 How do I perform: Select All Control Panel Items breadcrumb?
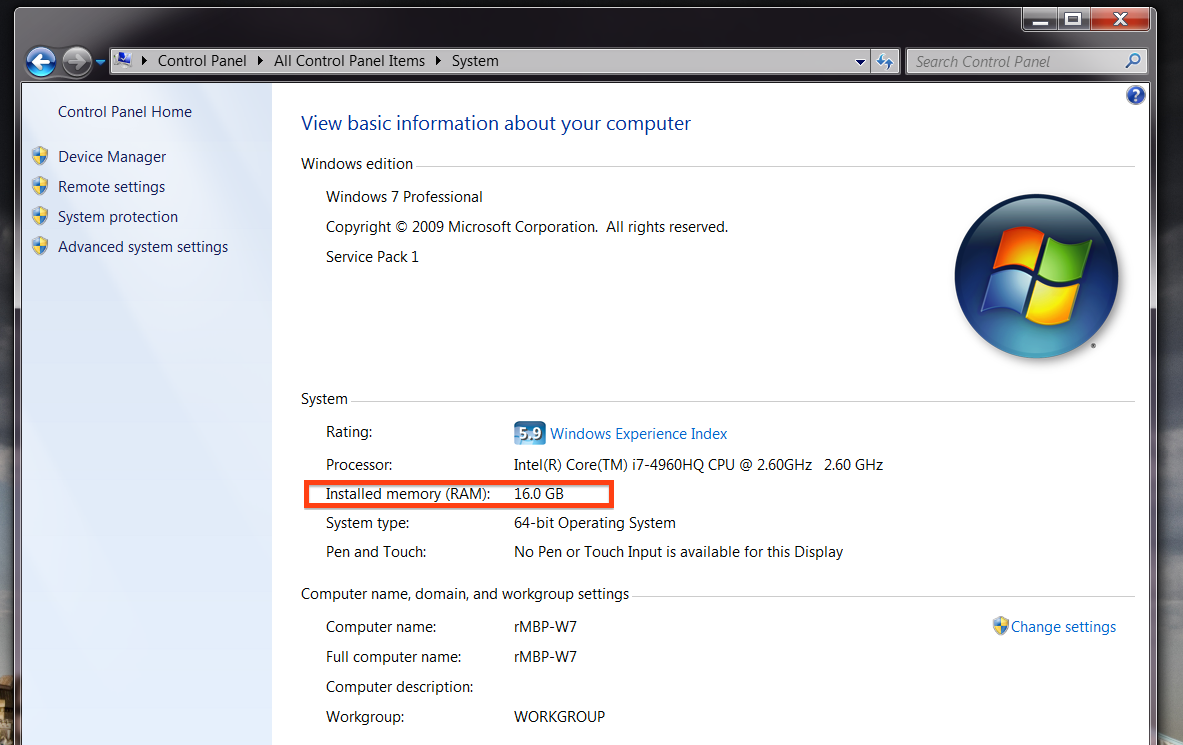[x=349, y=60]
